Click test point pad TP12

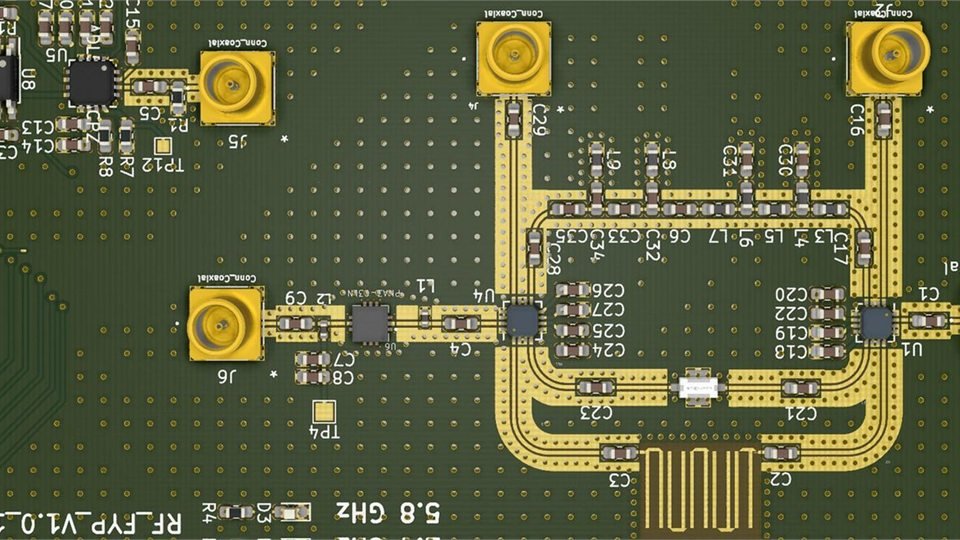point(162,146)
